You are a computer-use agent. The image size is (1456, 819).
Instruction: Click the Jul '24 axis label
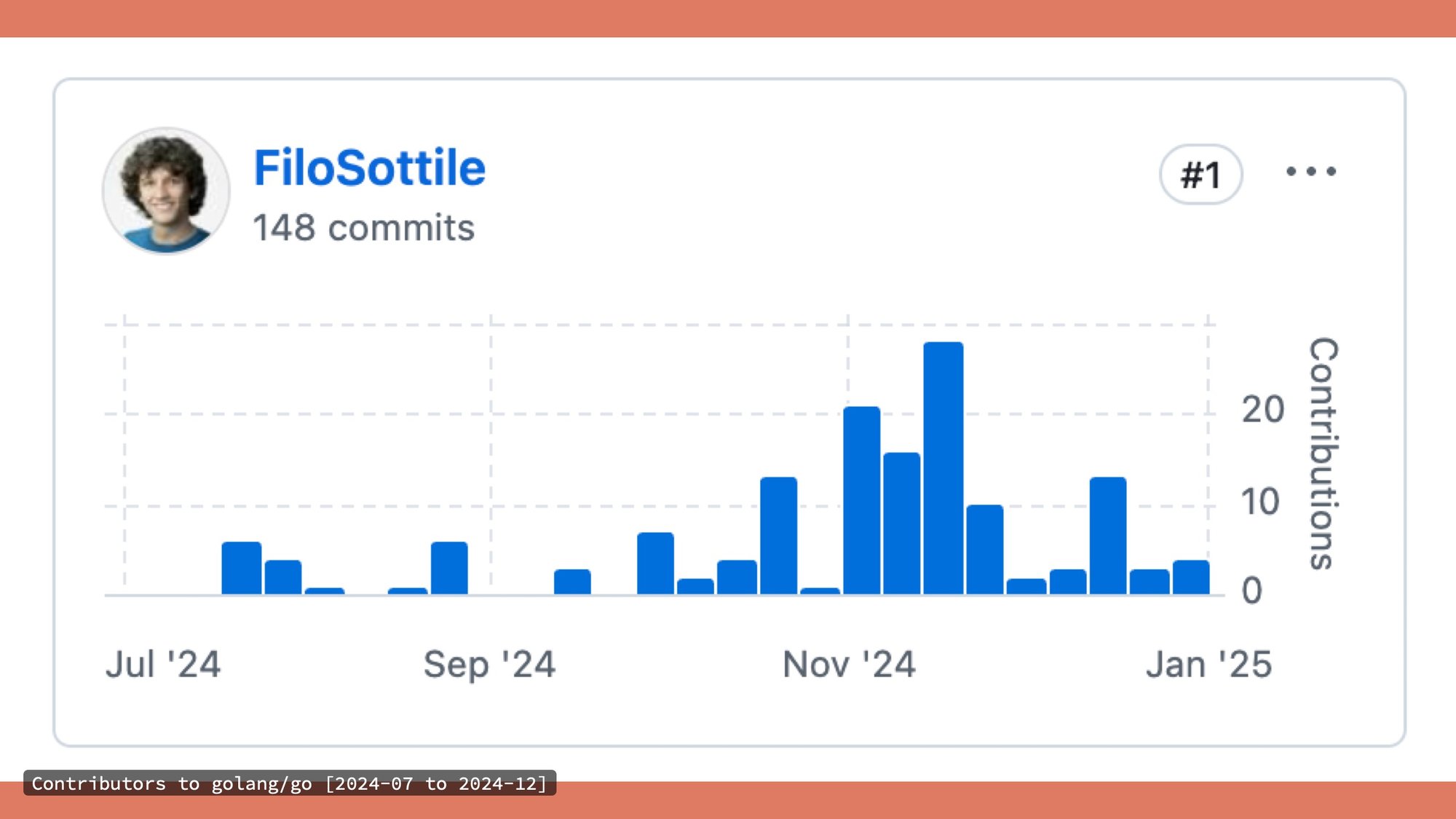point(162,664)
